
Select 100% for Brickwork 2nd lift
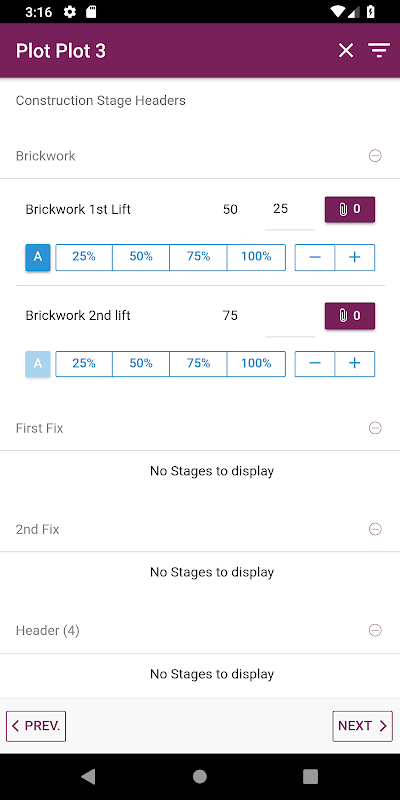click(256, 364)
